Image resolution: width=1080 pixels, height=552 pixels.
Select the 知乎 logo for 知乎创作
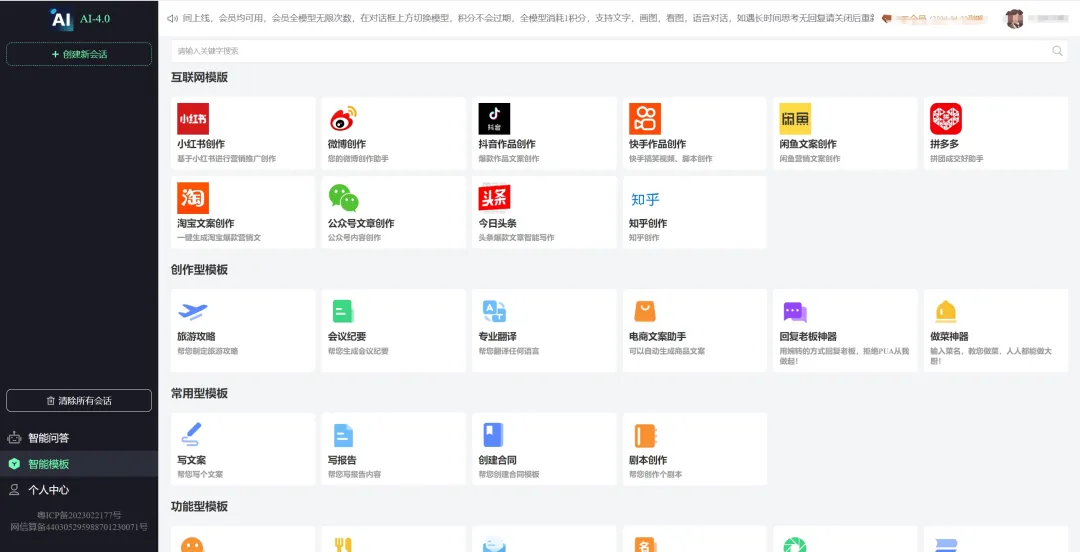coord(645,199)
